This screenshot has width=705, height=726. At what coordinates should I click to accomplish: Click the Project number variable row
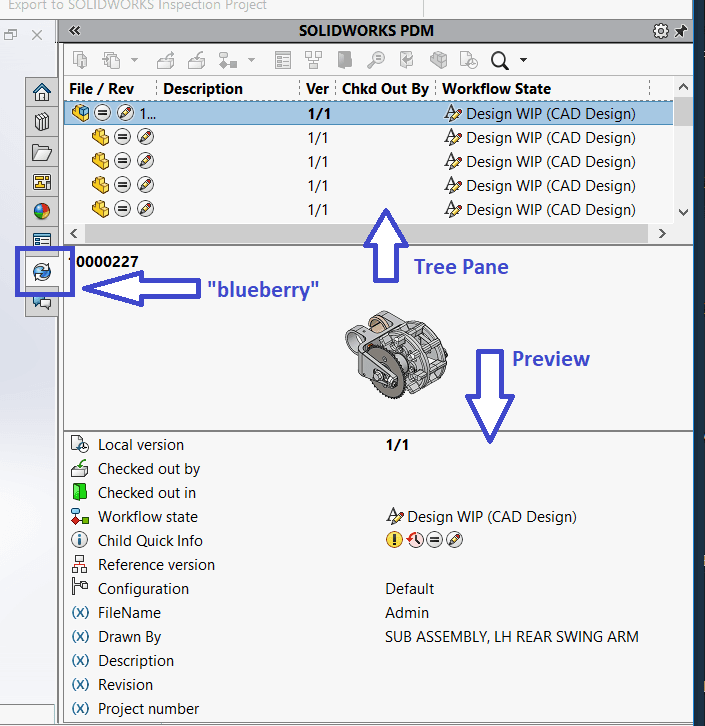[x=378, y=708]
